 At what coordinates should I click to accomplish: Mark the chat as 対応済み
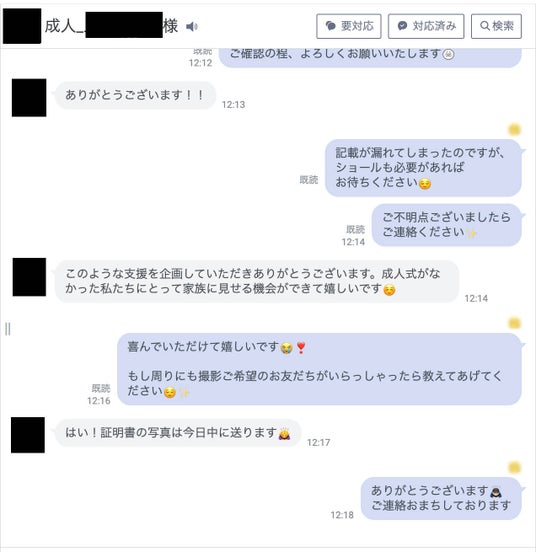426,26
